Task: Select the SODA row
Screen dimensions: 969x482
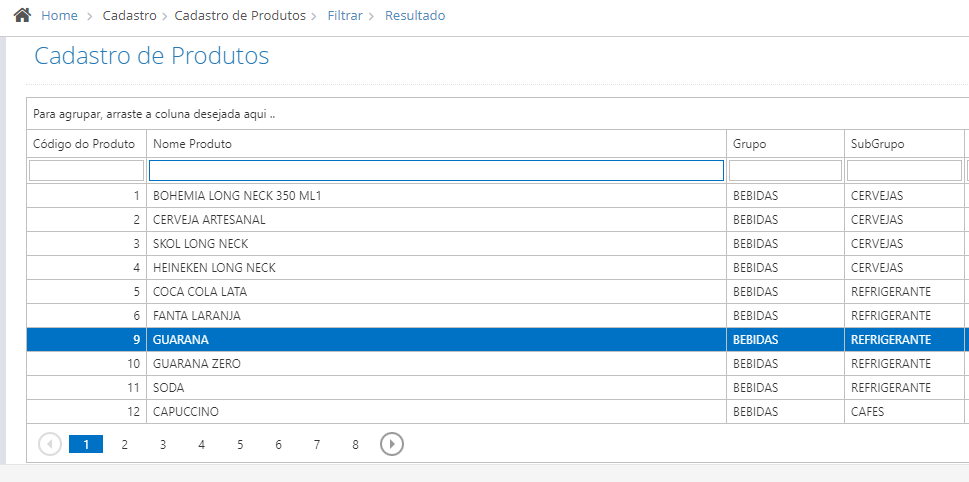Action: (x=497, y=388)
